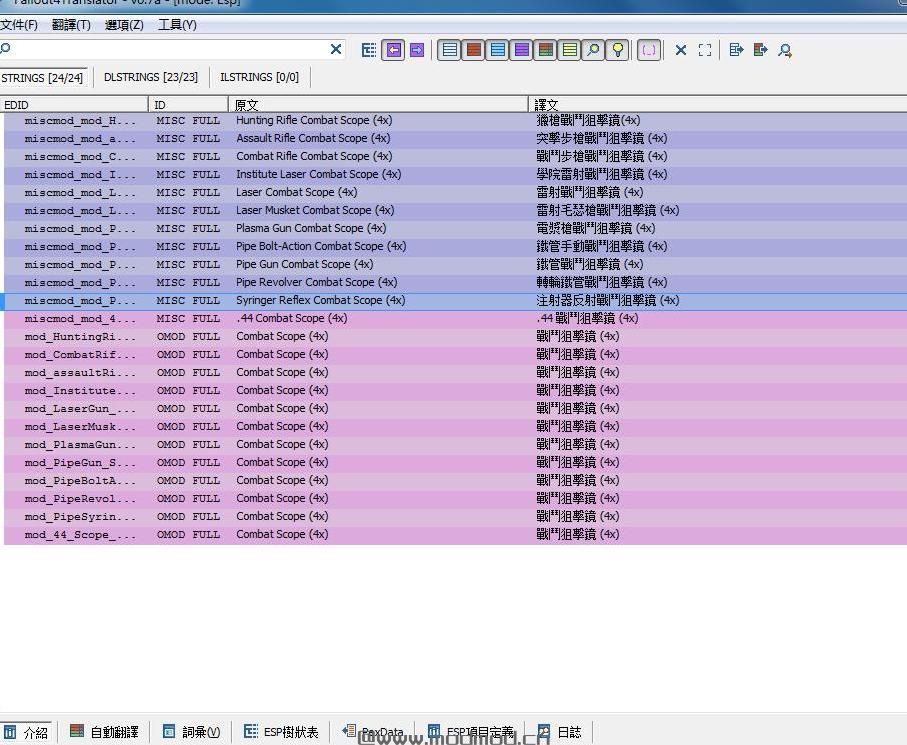This screenshot has height=745, width=907.
Task: Select the Institute Laser Combat Scope (4x) row
Action: [455, 174]
